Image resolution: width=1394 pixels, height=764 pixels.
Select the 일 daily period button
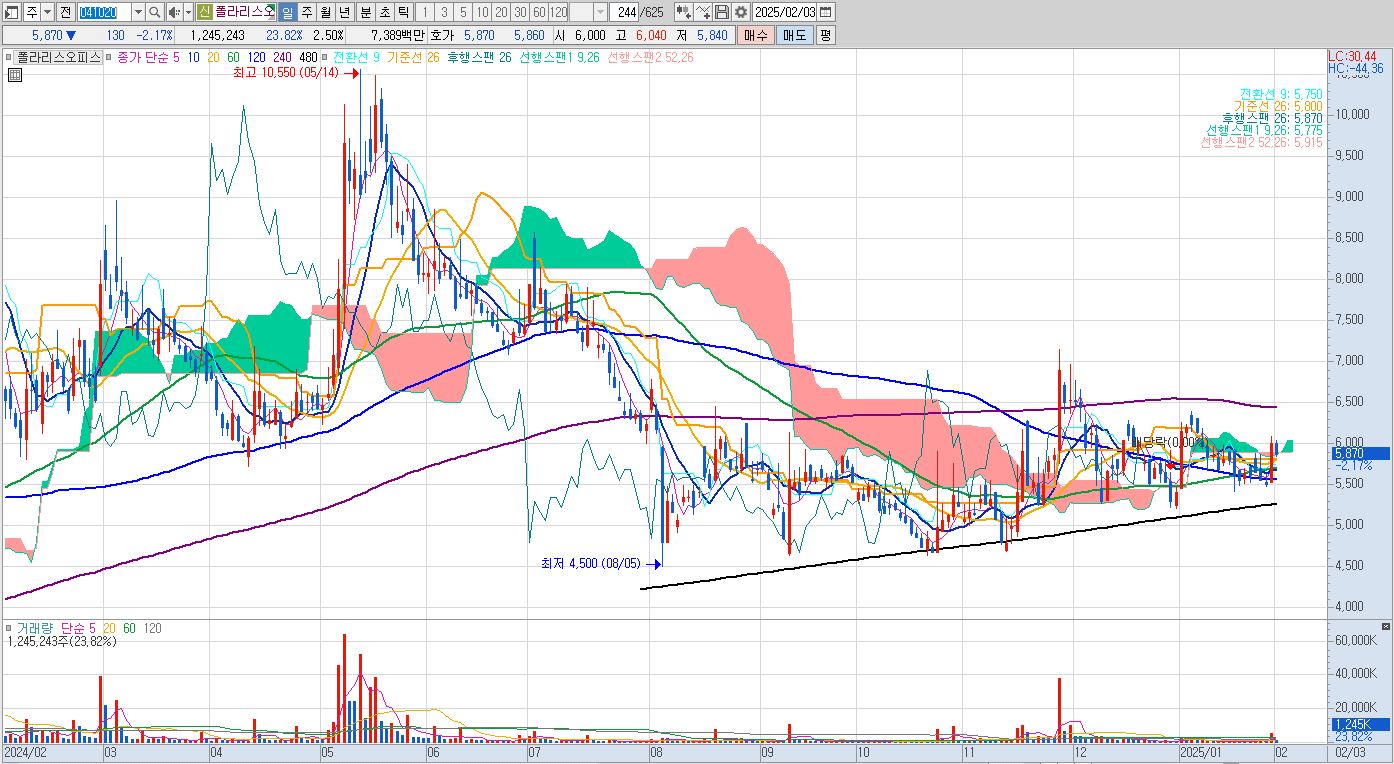(x=287, y=12)
